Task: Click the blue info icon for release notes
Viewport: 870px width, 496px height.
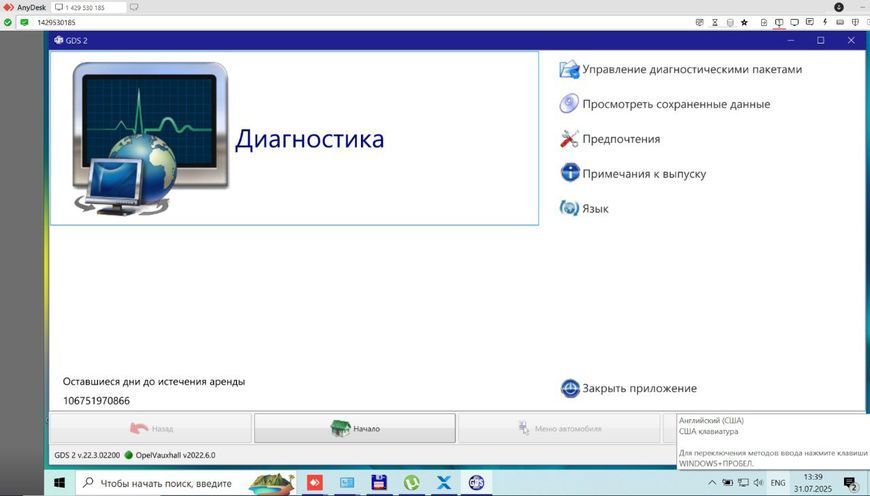Action: click(570, 173)
